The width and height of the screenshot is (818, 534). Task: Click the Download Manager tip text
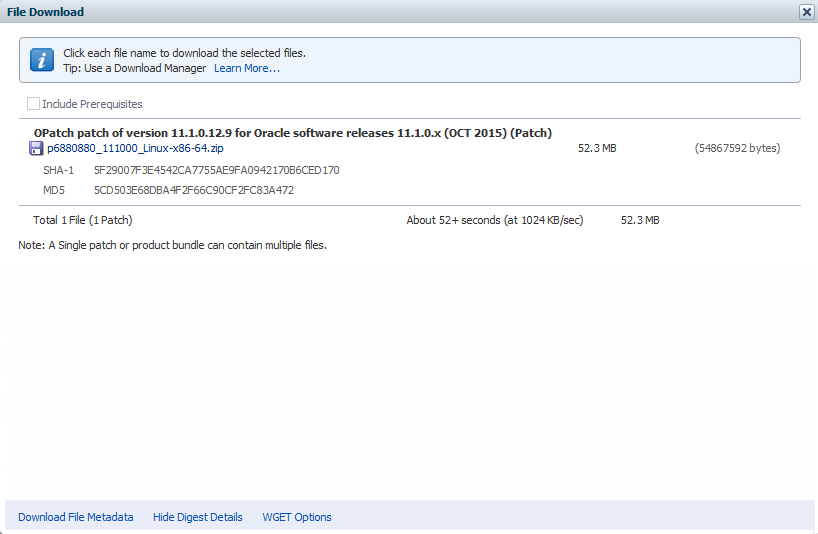(135, 68)
